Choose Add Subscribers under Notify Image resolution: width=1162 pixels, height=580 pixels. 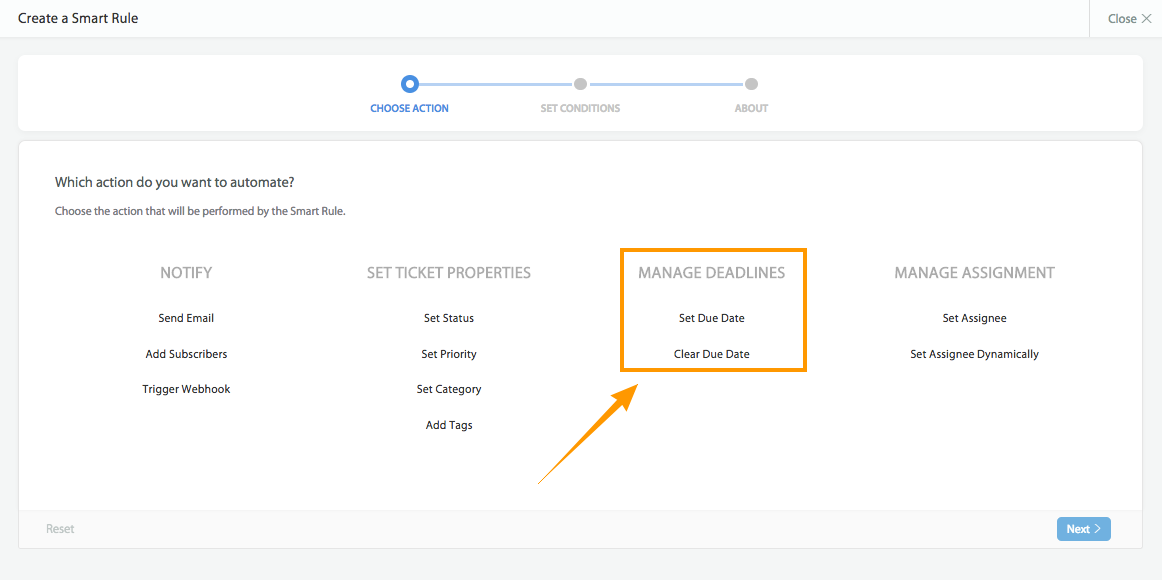click(186, 353)
